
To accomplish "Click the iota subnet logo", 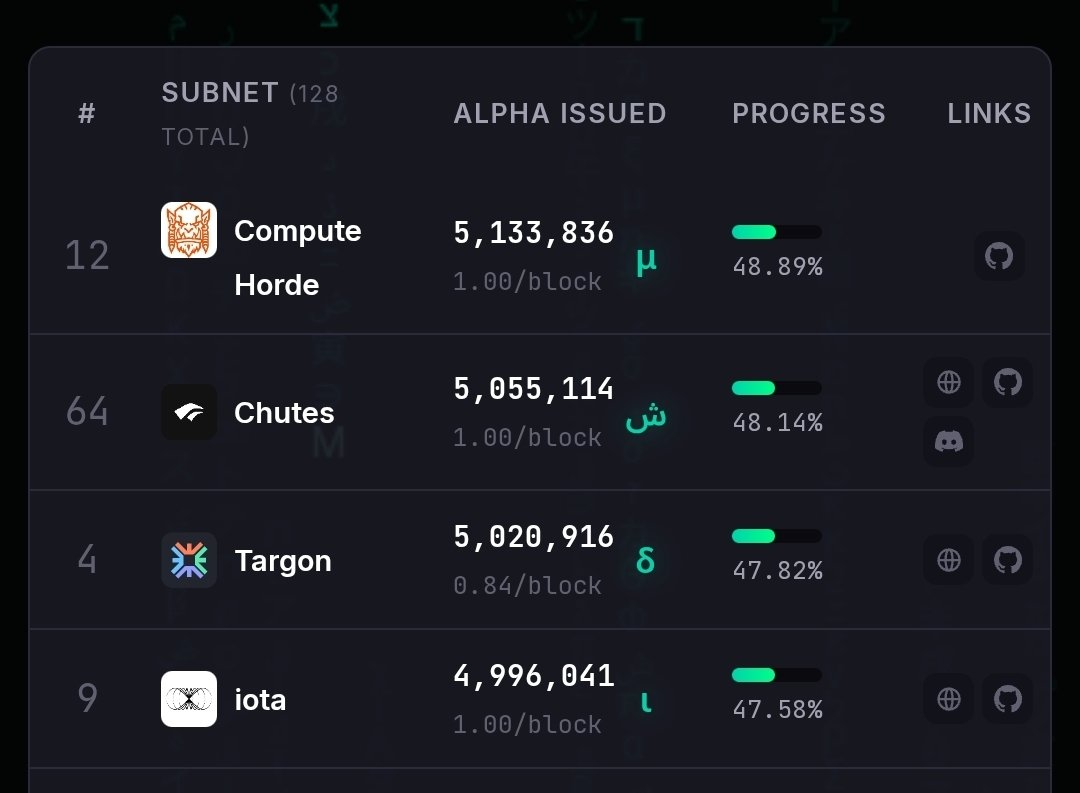I will pos(189,698).
